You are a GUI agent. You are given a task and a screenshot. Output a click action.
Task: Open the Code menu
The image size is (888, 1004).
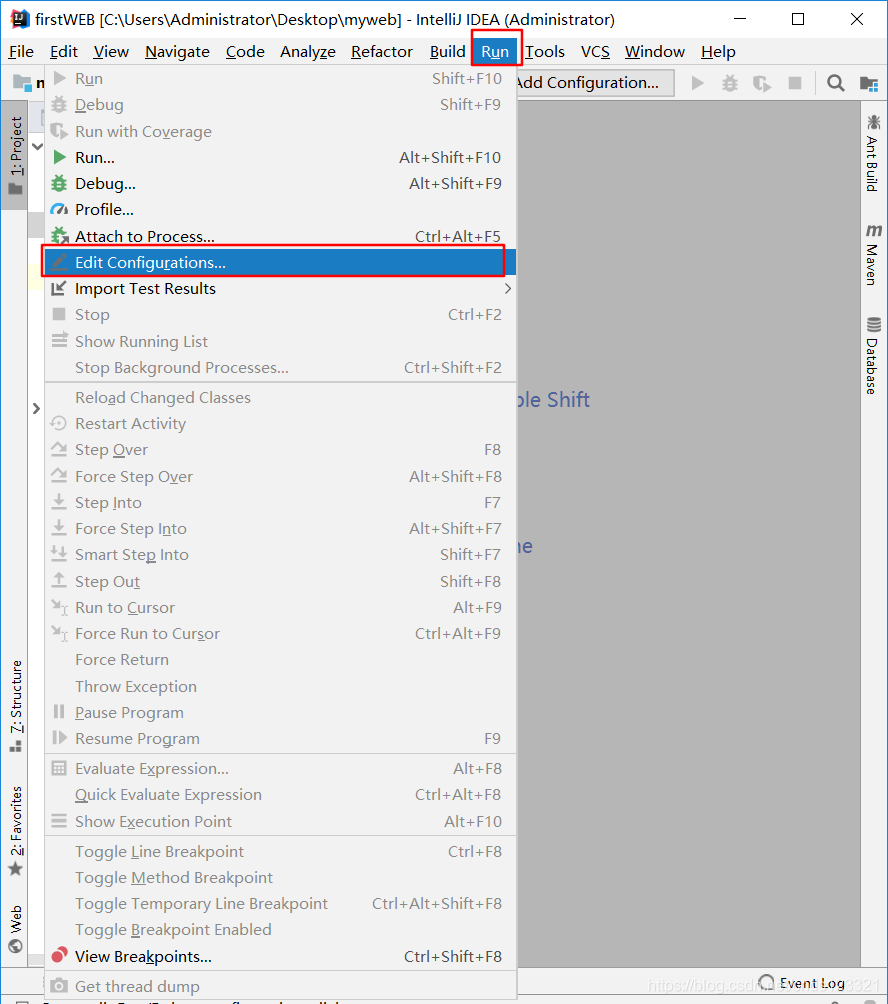245,52
